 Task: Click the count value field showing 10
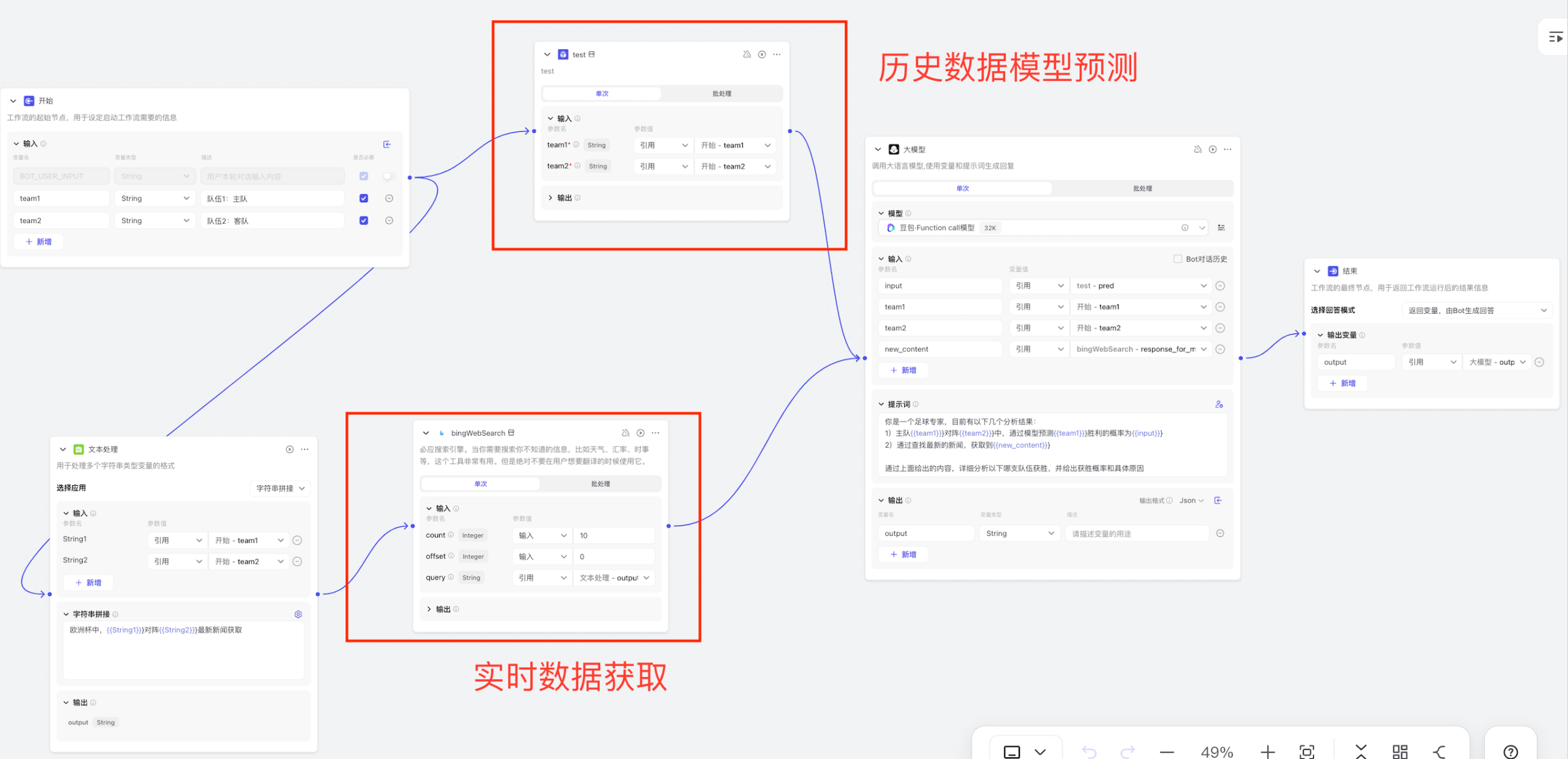point(612,535)
